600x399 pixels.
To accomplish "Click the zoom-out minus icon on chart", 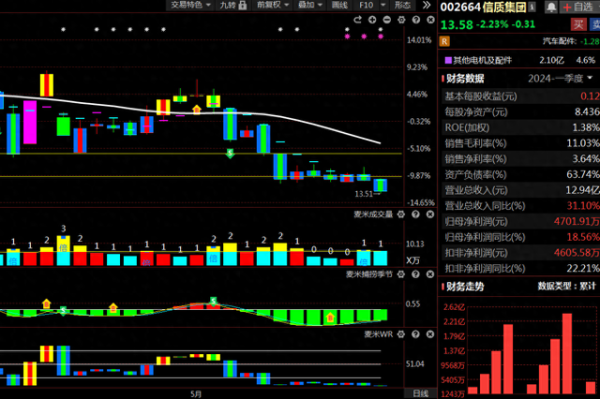I will click(387, 20).
